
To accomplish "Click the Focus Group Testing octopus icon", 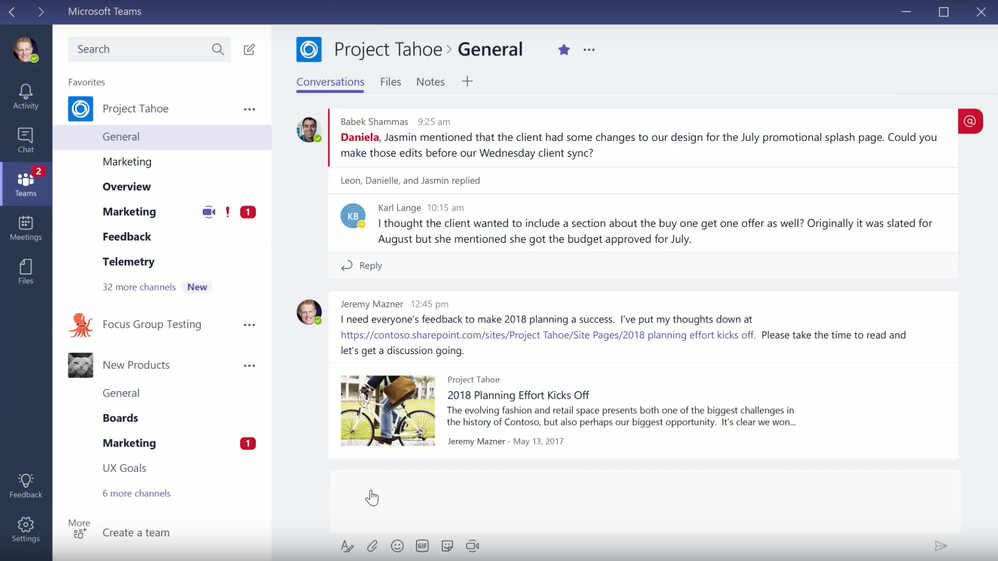I will click(x=81, y=325).
